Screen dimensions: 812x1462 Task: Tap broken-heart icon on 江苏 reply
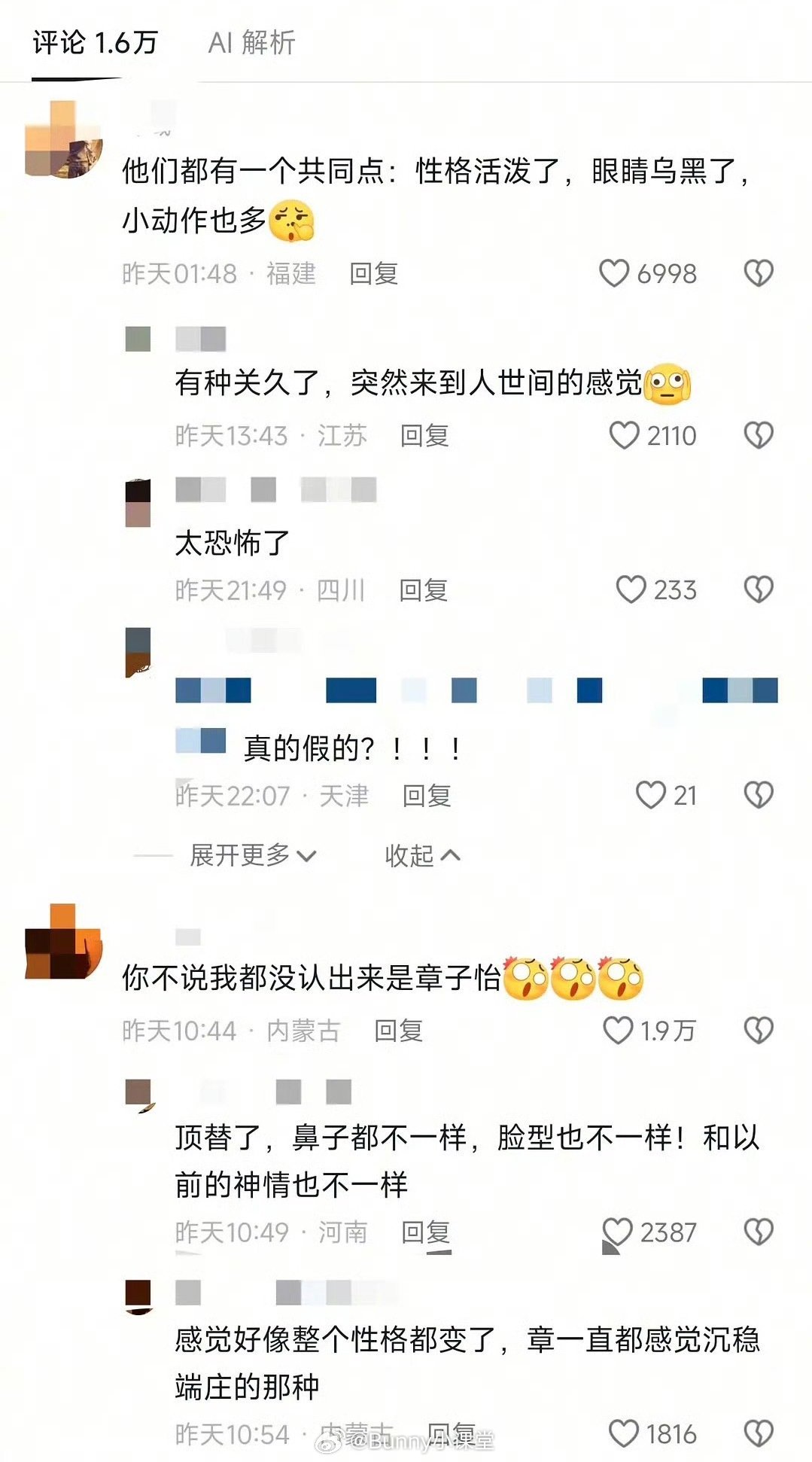coord(759,435)
